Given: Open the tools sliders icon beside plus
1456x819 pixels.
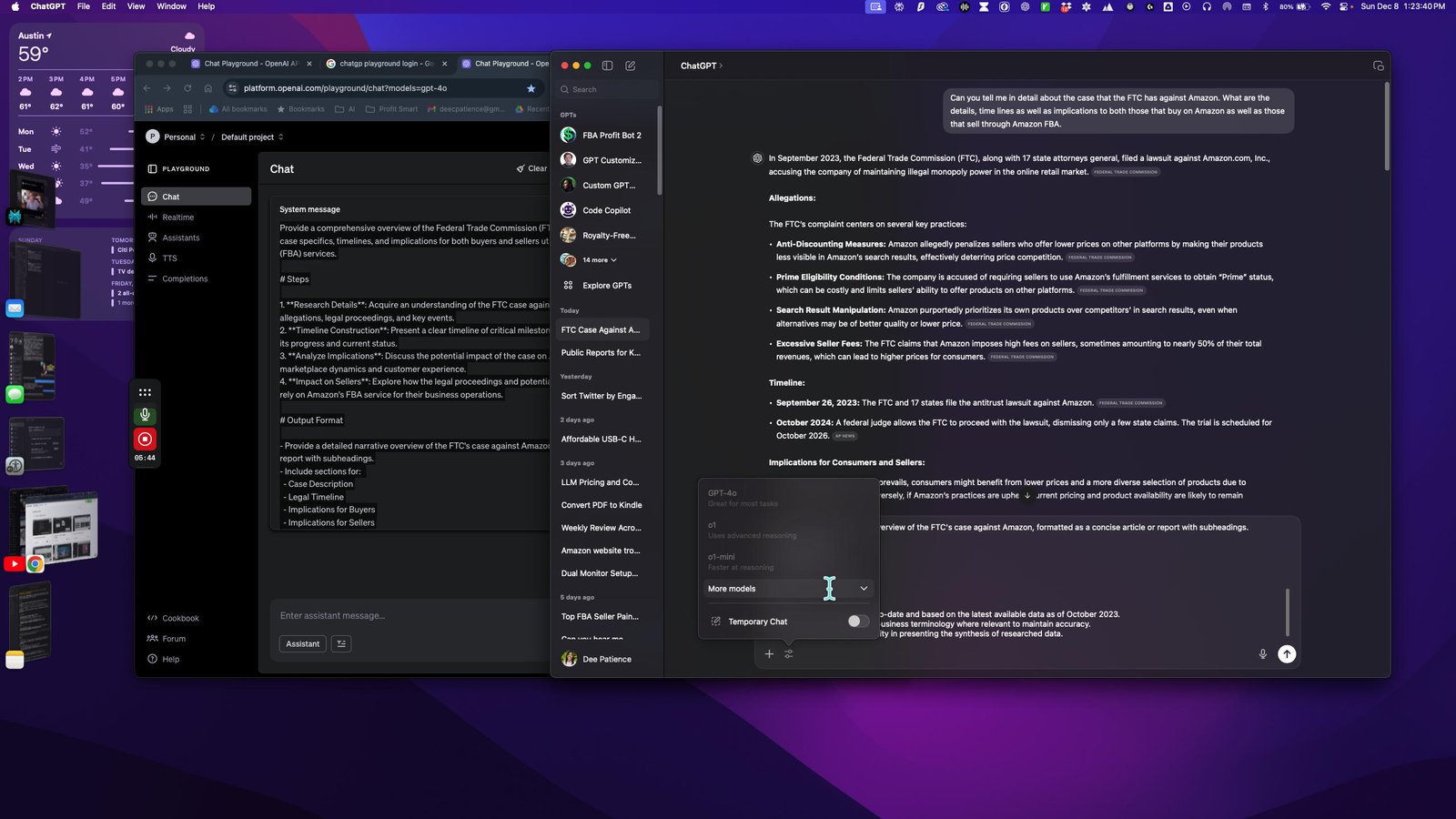Looking at the screenshot, I should [789, 654].
